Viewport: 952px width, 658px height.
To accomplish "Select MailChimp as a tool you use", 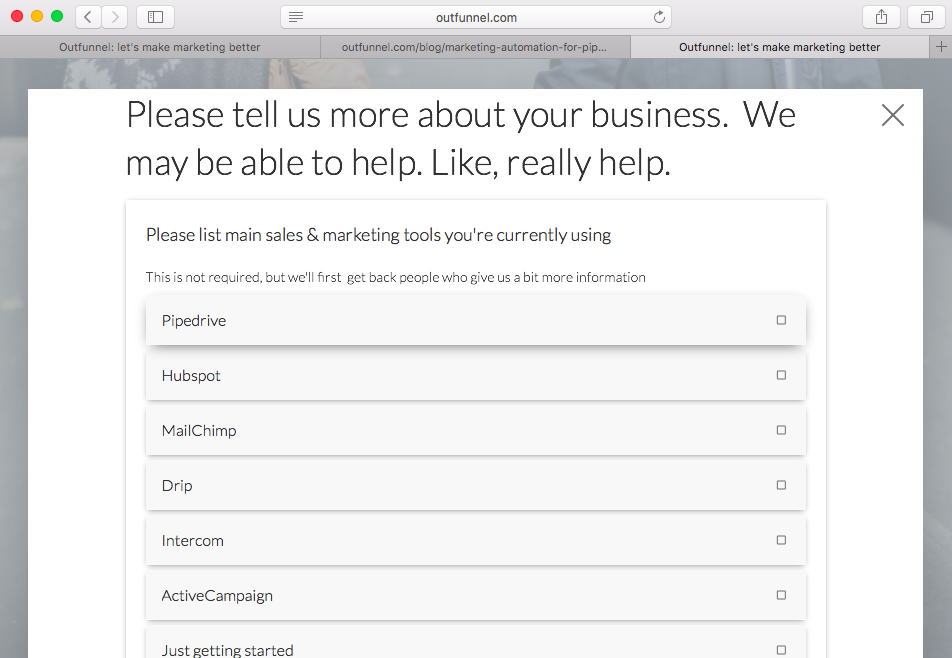I will click(x=780, y=429).
